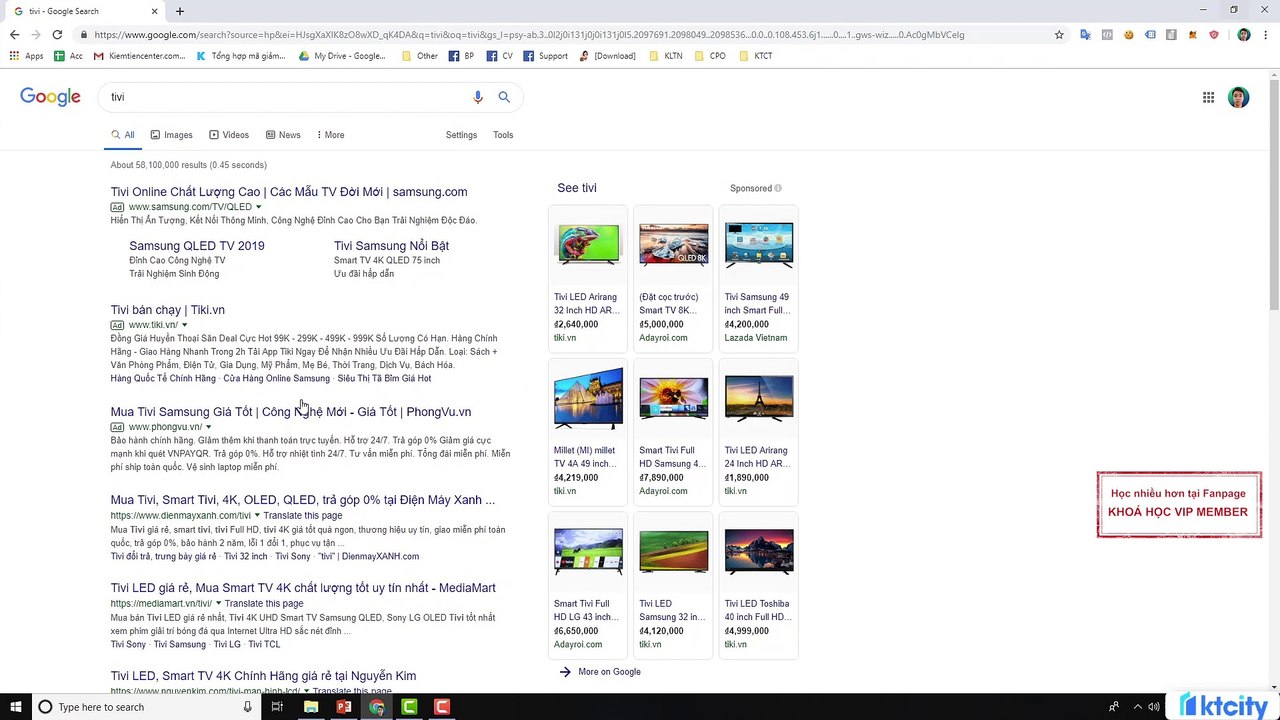The height and width of the screenshot is (720, 1280).
Task: Click the blue search magnifier button
Action: pos(504,97)
